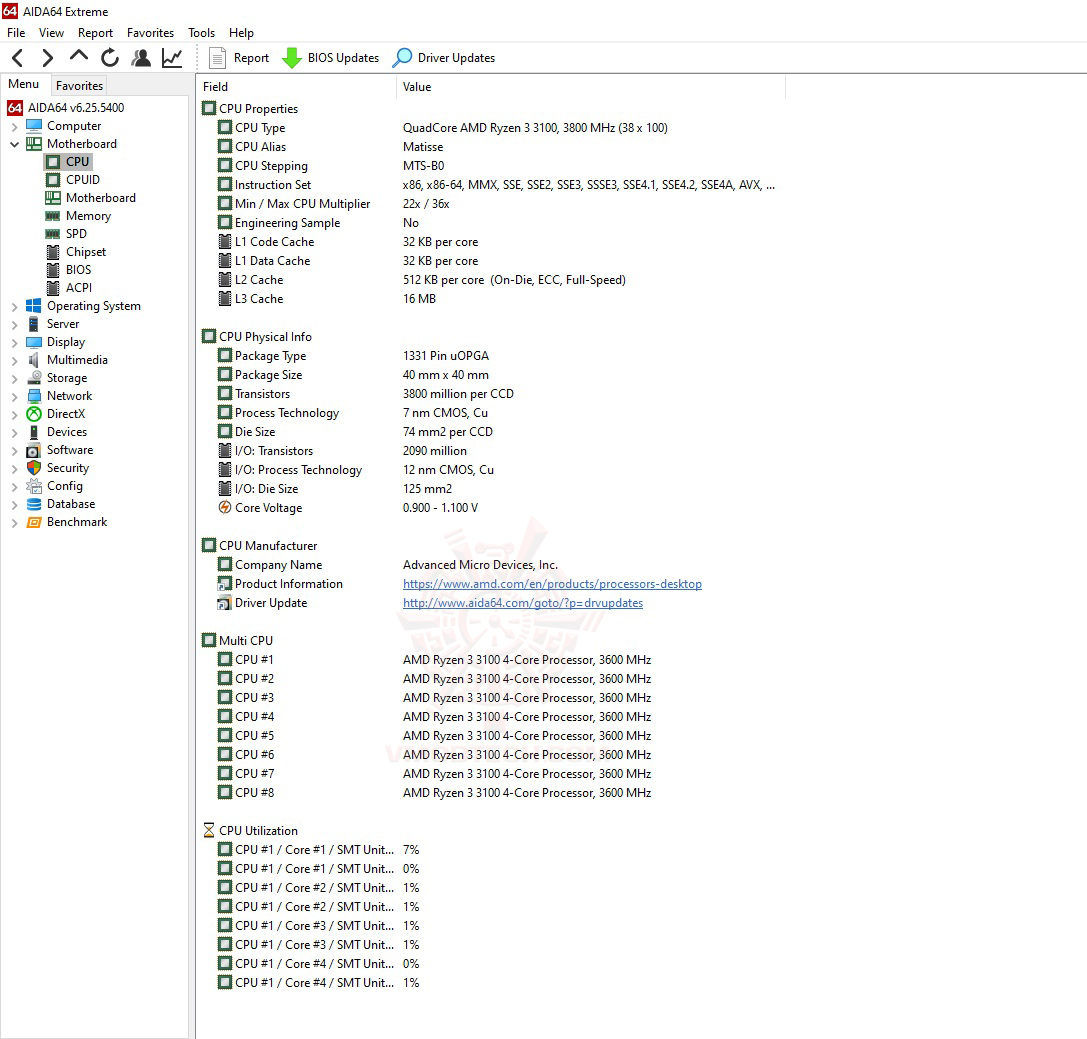Expand the Network tree node
The height and width of the screenshot is (1039, 1087).
tap(15, 396)
